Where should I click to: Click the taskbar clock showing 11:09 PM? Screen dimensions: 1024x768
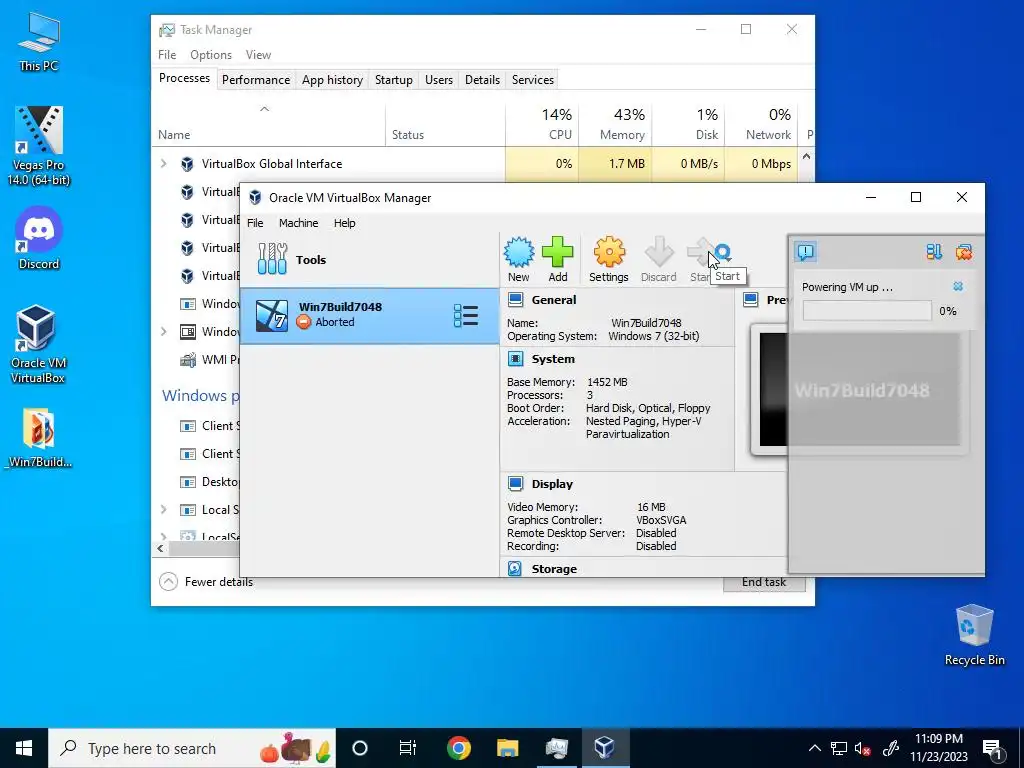click(938, 748)
